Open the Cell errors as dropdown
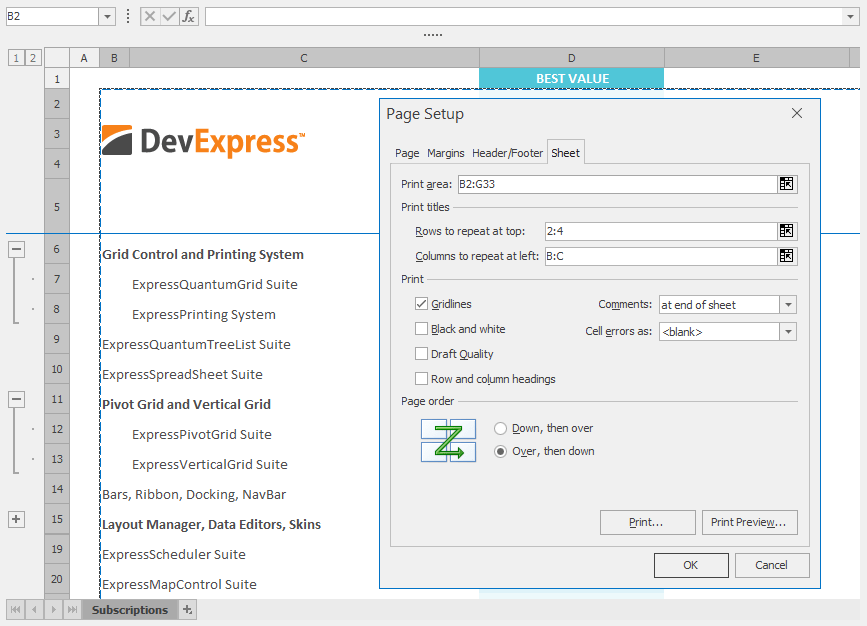 click(x=788, y=332)
